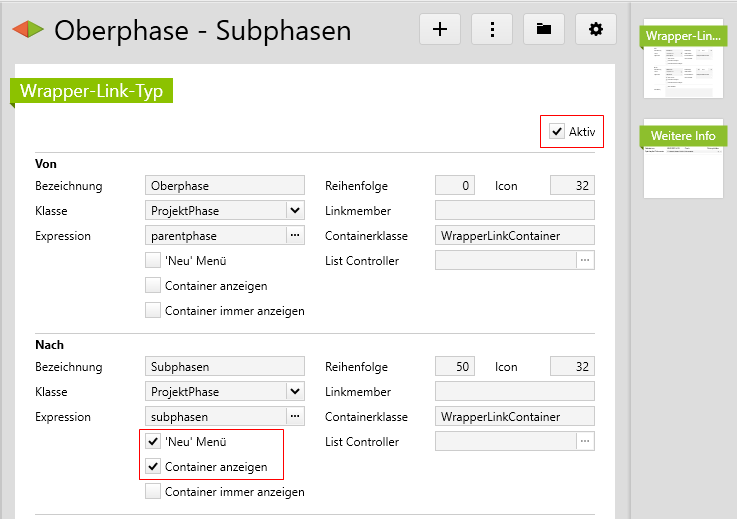Expand the Klasse dropdown in Nach section
The width and height of the screenshot is (738, 519).
tap(294, 392)
